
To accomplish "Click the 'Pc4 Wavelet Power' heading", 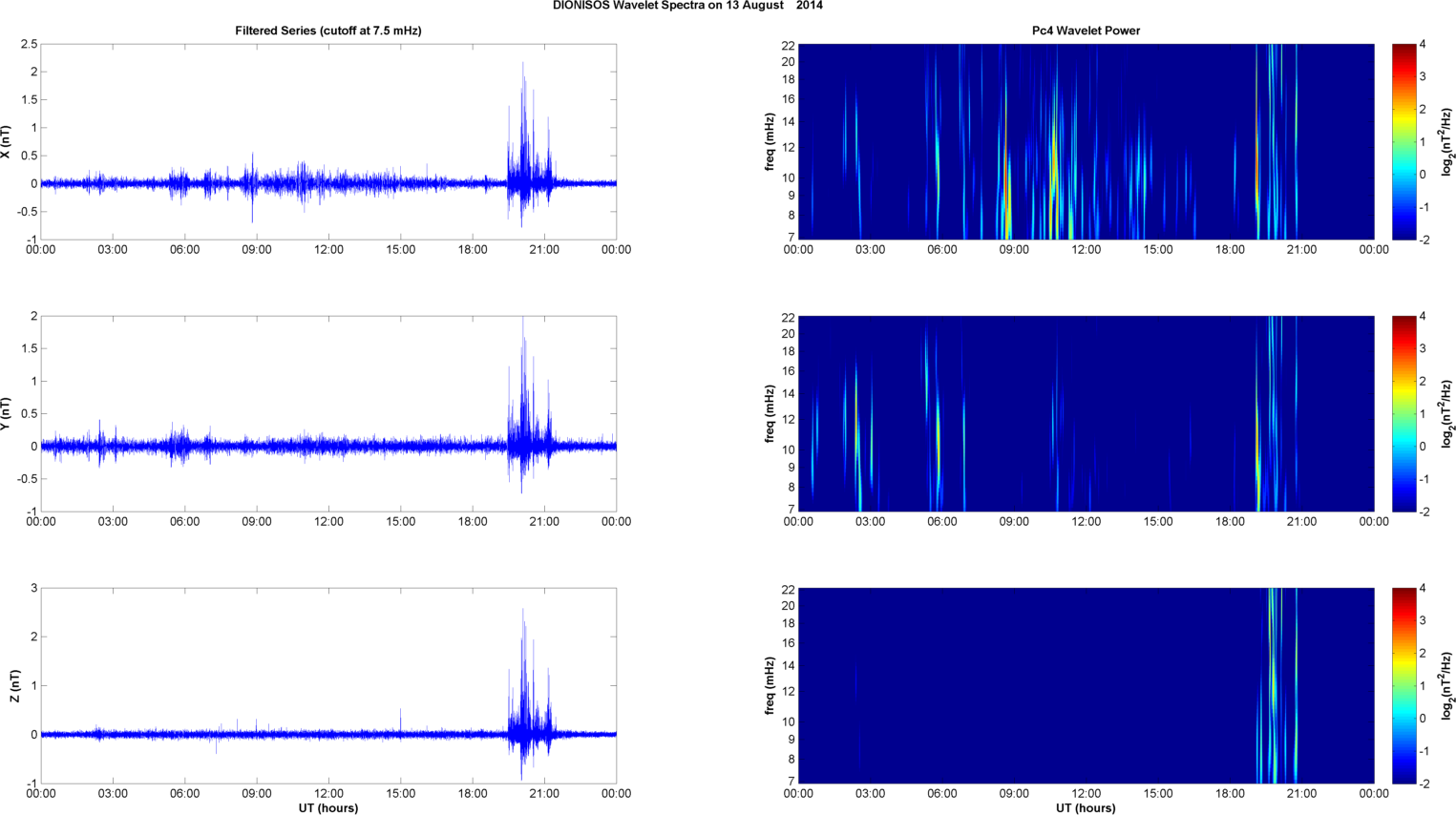I will click(1086, 31).
